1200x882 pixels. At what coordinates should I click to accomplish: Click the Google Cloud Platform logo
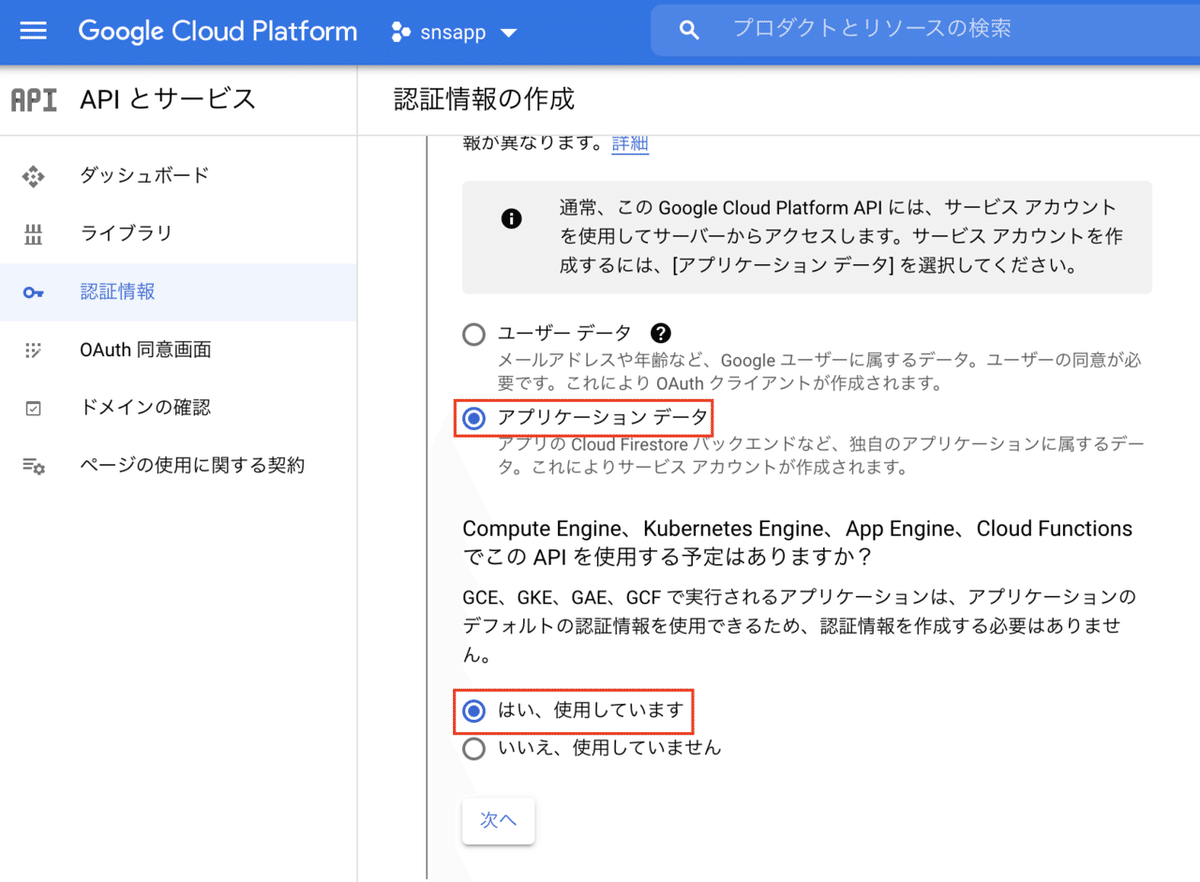(217, 31)
